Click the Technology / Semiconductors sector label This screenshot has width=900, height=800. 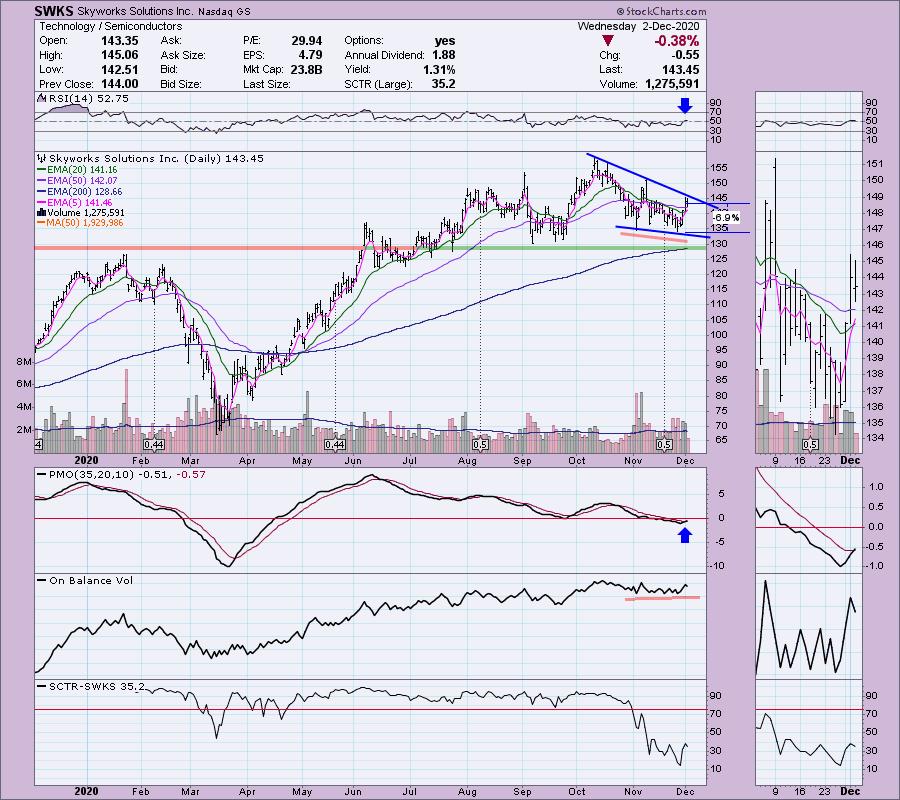click(x=111, y=26)
